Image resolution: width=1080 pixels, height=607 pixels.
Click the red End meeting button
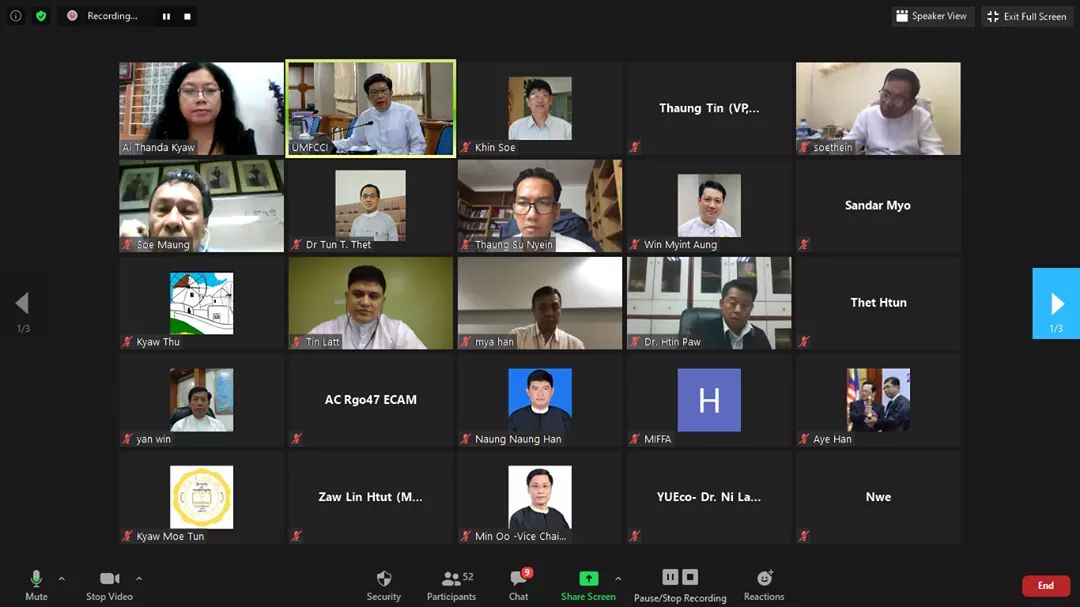pos(1046,586)
